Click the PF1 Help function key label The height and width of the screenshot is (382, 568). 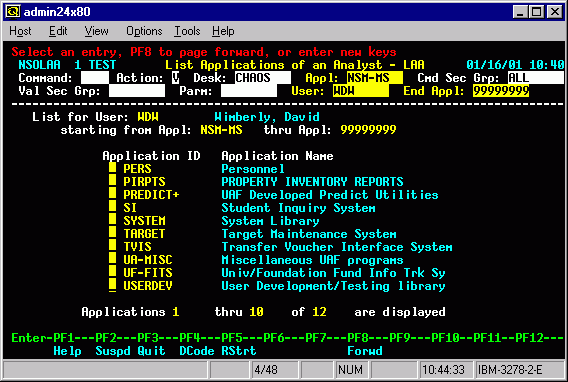67,351
